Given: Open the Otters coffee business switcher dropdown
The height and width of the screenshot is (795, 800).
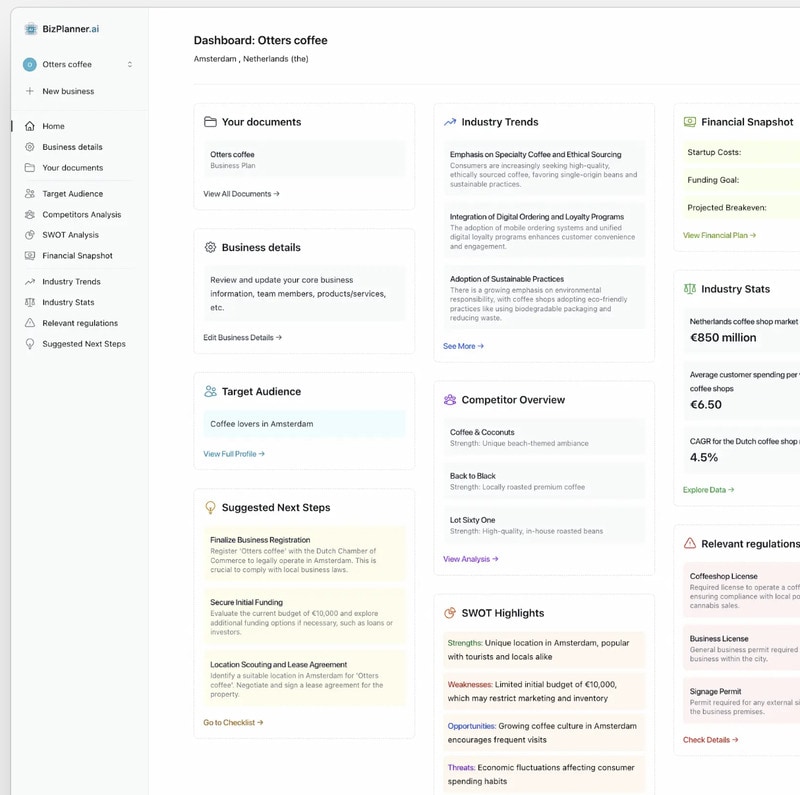Looking at the screenshot, I should (x=79, y=64).
